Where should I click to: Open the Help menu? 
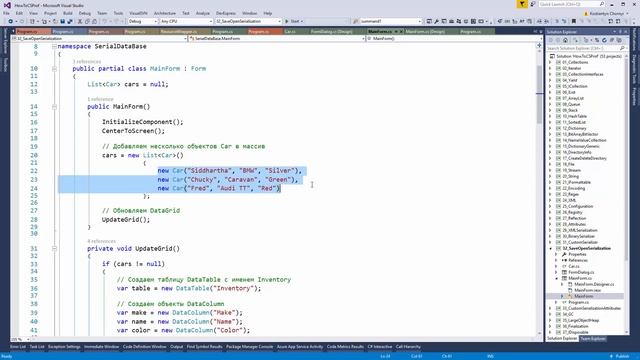click(x=268, y=13)
